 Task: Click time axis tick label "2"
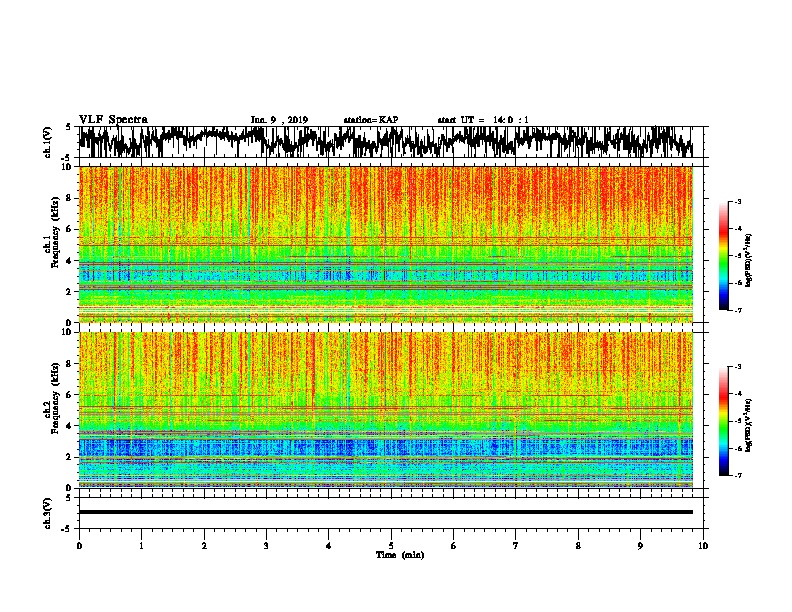coord(204,545)
